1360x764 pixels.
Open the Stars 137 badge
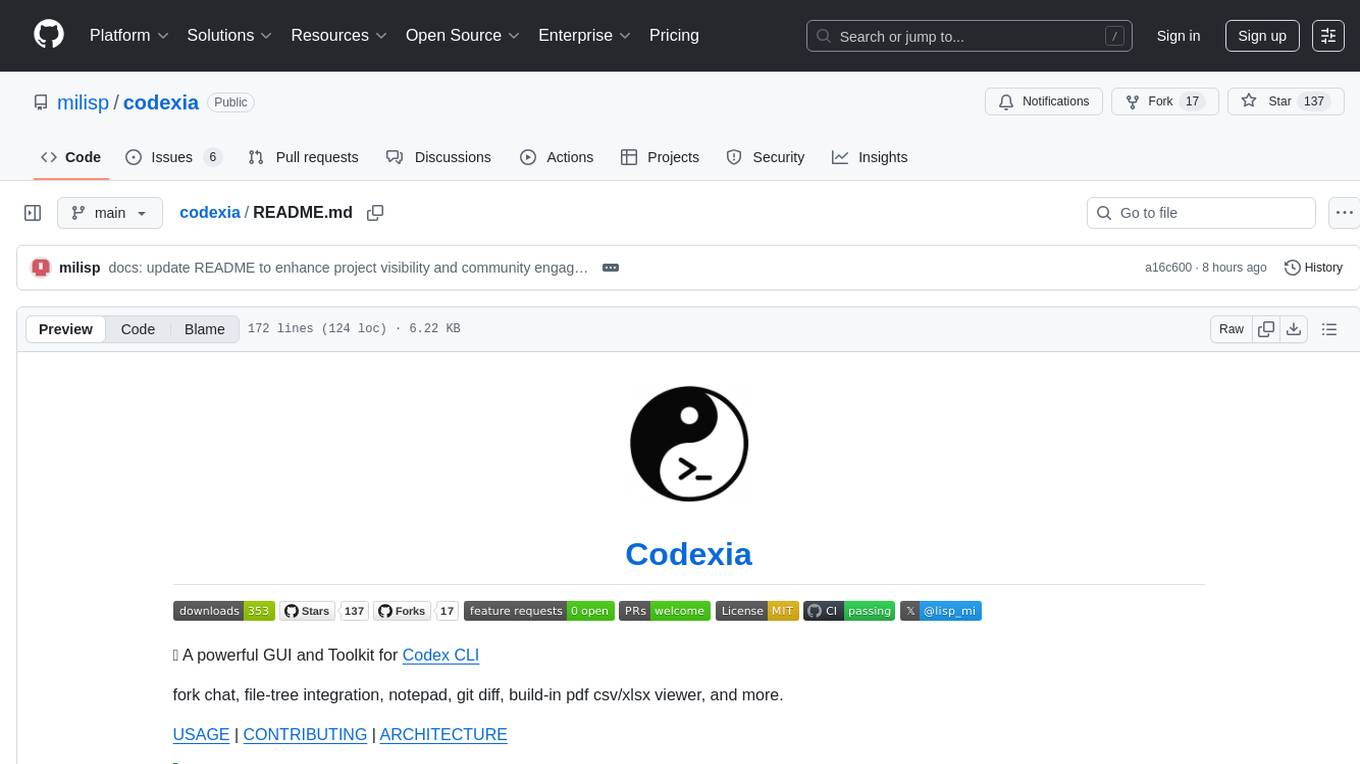point(324,611)
